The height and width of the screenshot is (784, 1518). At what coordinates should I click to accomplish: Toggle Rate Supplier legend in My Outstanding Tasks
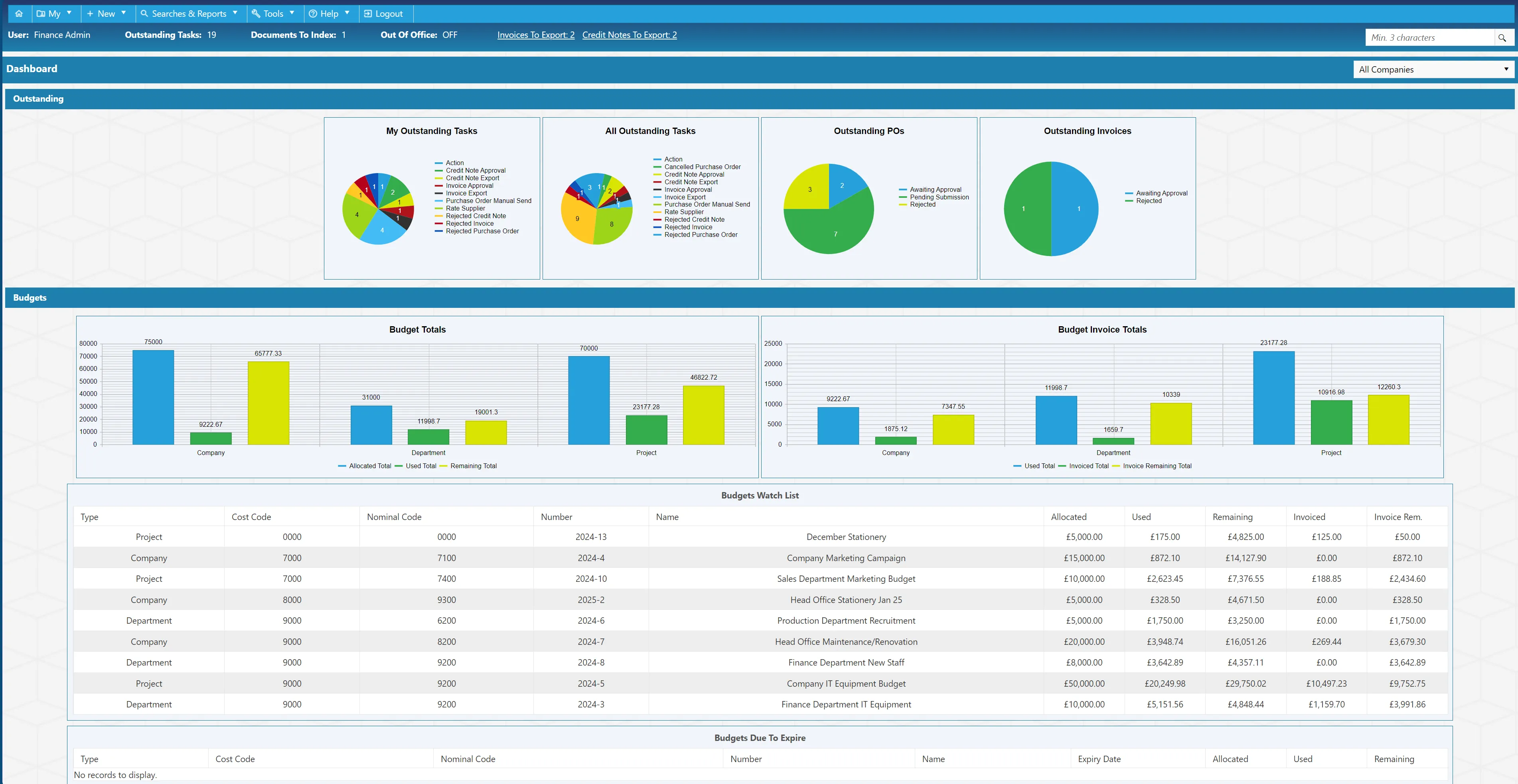click(x=460, y=209)
